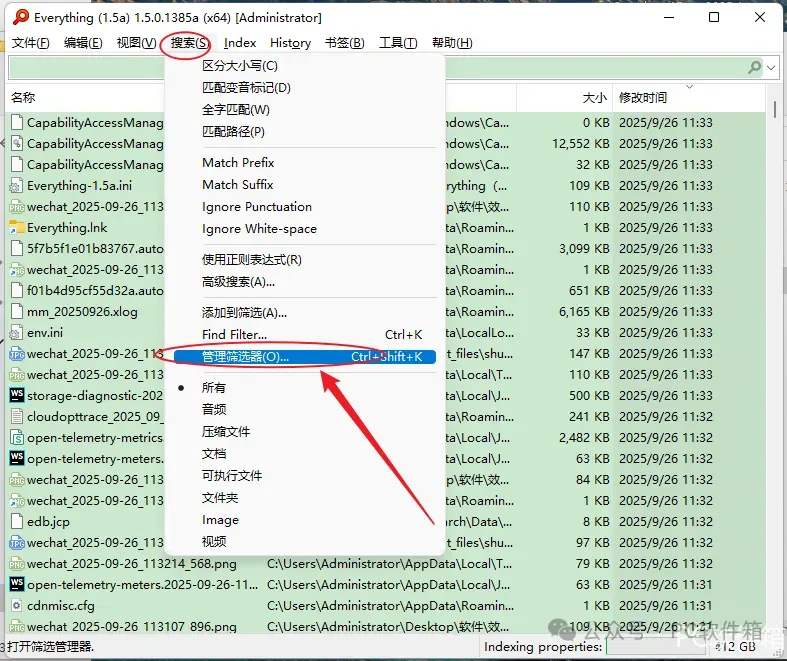Enable Ignore White-space option
Image resolution: width=787 pixels, height=661 pixels.
305,229
